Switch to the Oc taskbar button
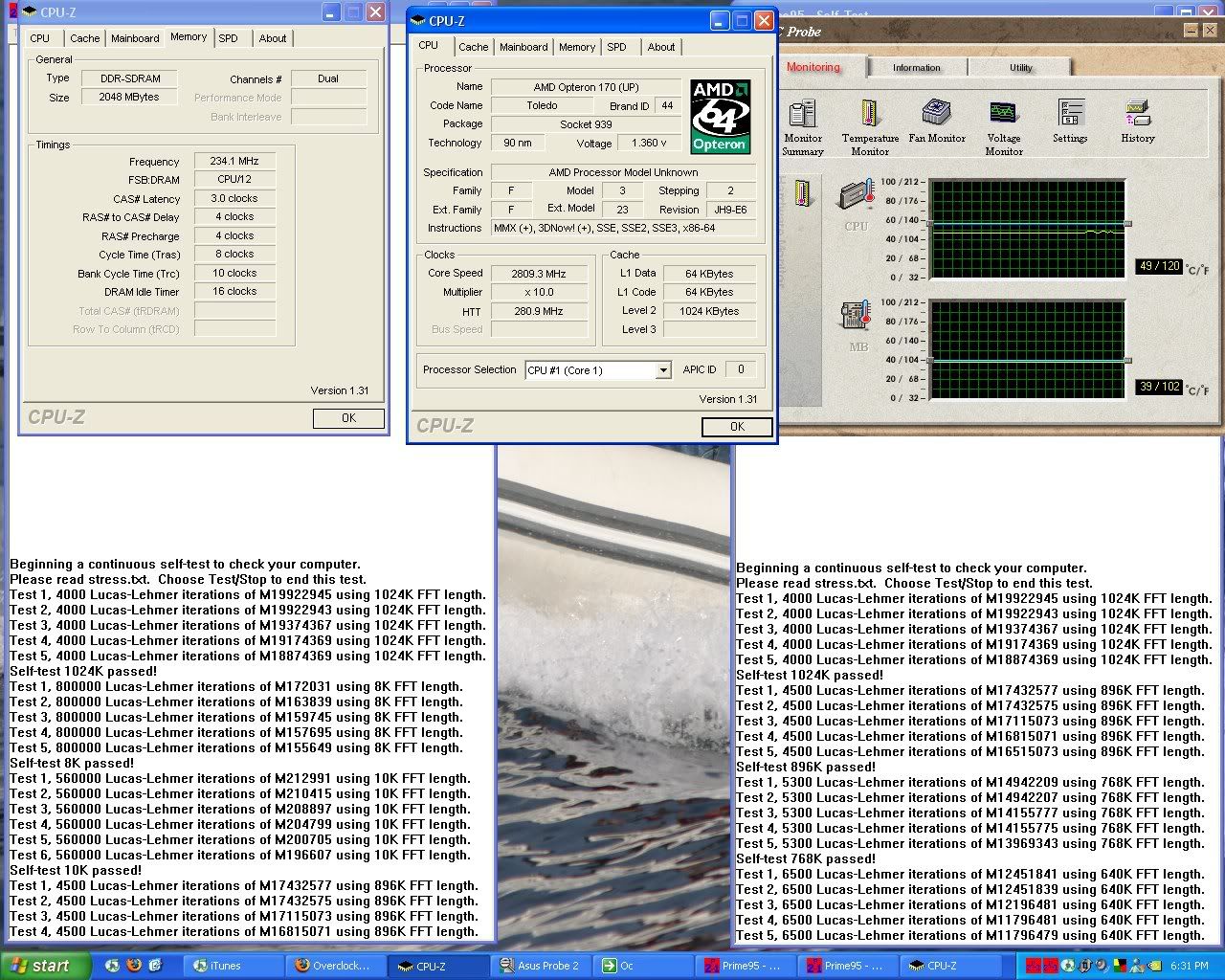The width and height of the screenshot is (1225, 980). click(644, 966)
